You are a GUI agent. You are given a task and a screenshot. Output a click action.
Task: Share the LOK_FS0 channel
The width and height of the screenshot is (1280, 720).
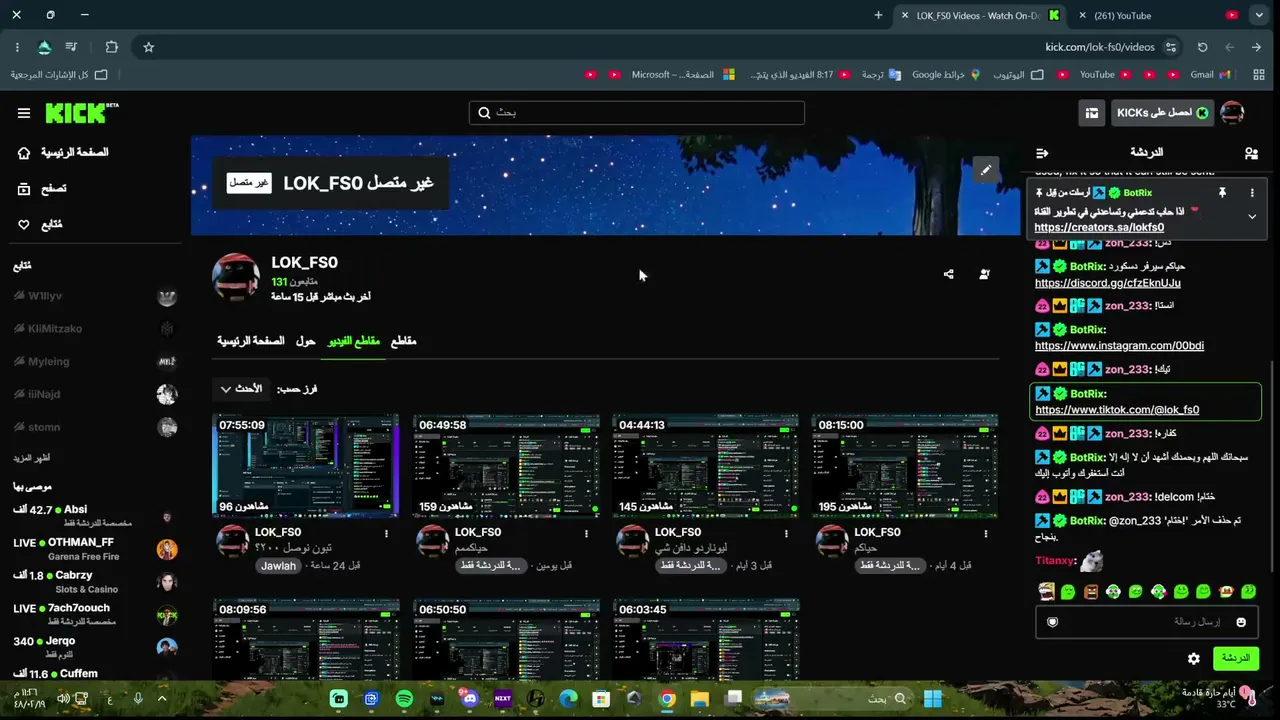[x=948, y=274]
